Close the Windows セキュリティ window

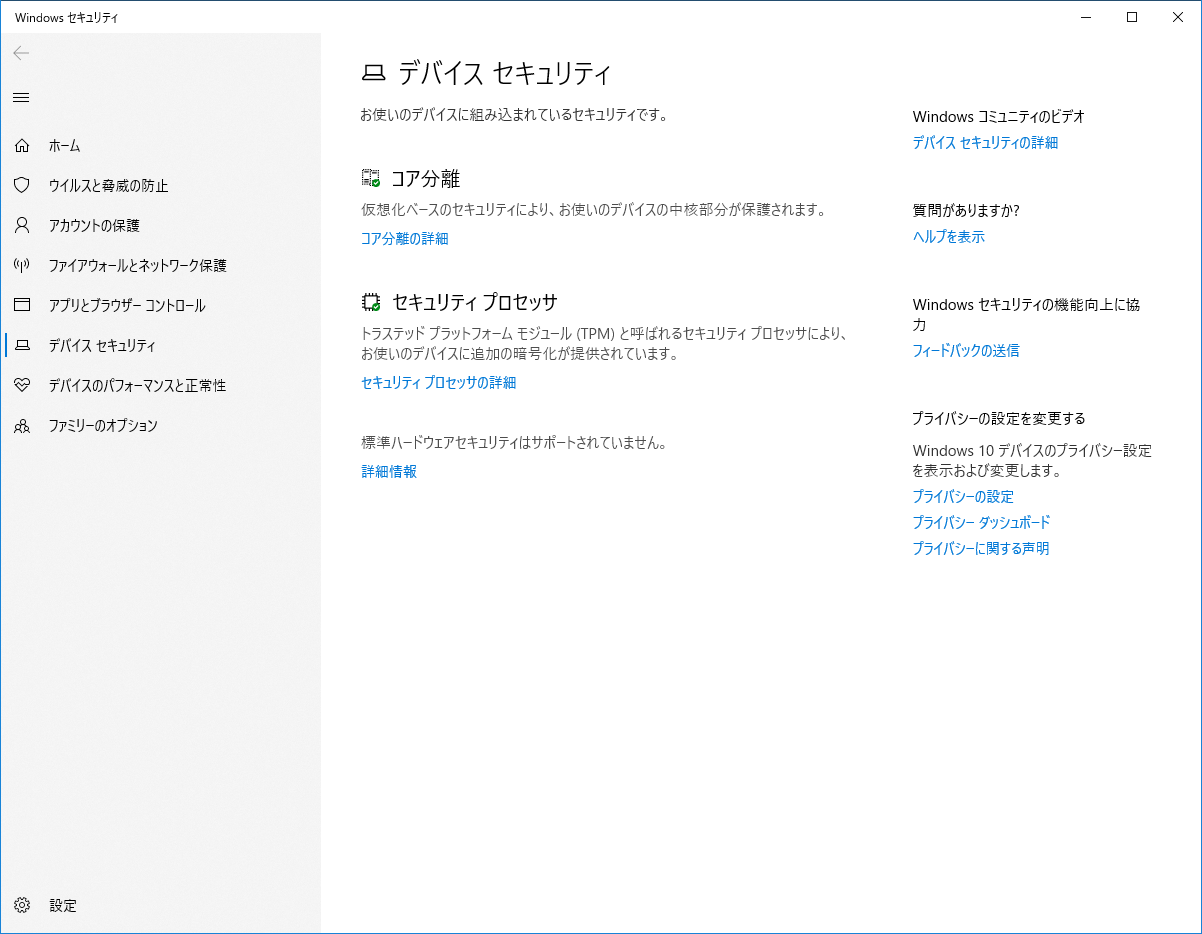pos(1178,17)
